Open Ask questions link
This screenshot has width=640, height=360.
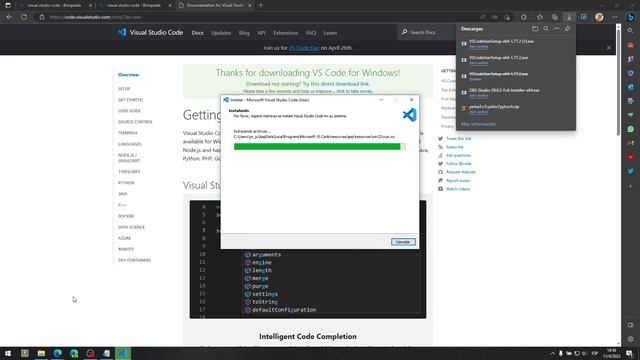pos(458,156)
